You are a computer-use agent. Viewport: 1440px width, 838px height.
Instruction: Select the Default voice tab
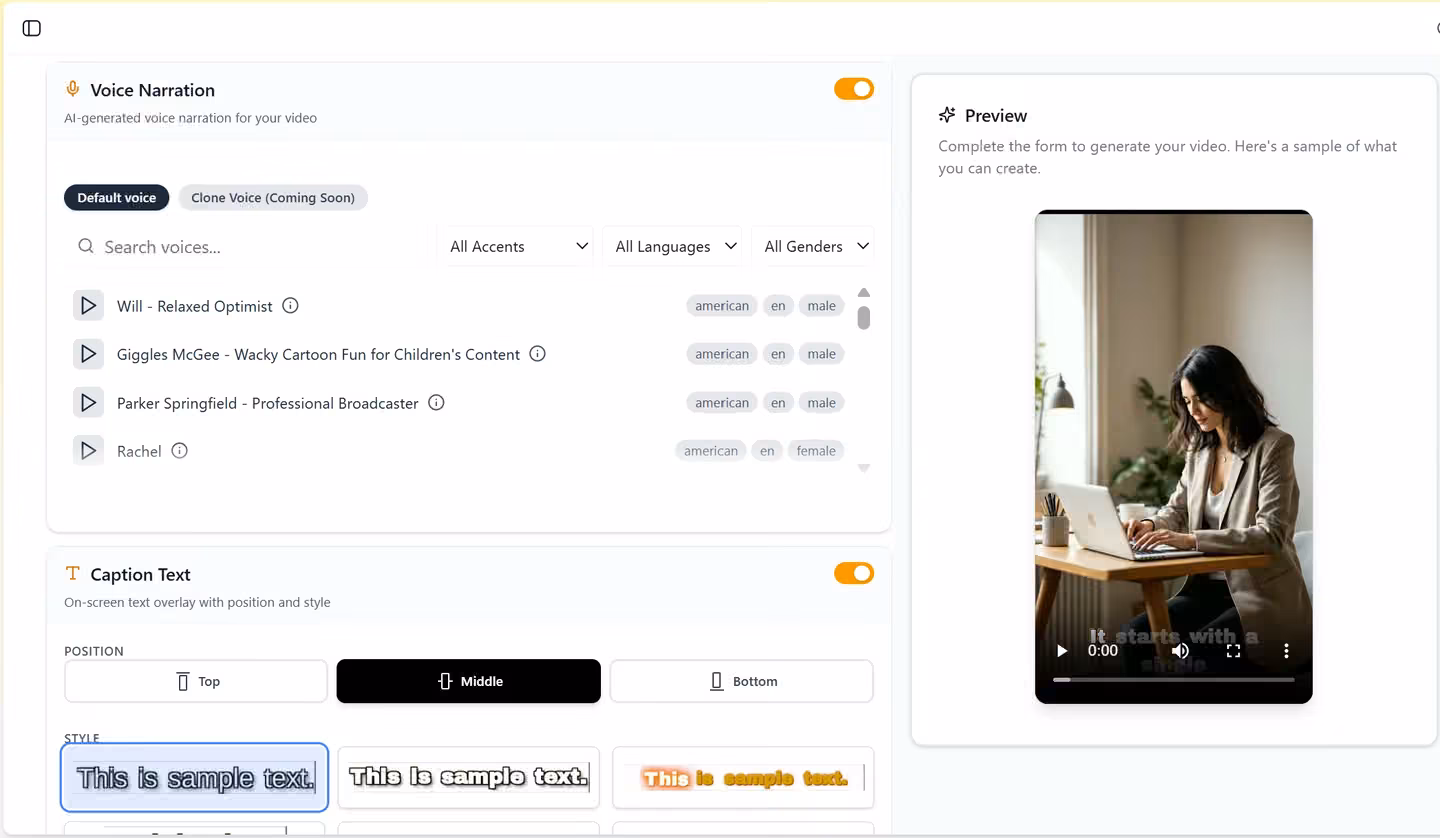pyautogui.click(x=117, y=197)
